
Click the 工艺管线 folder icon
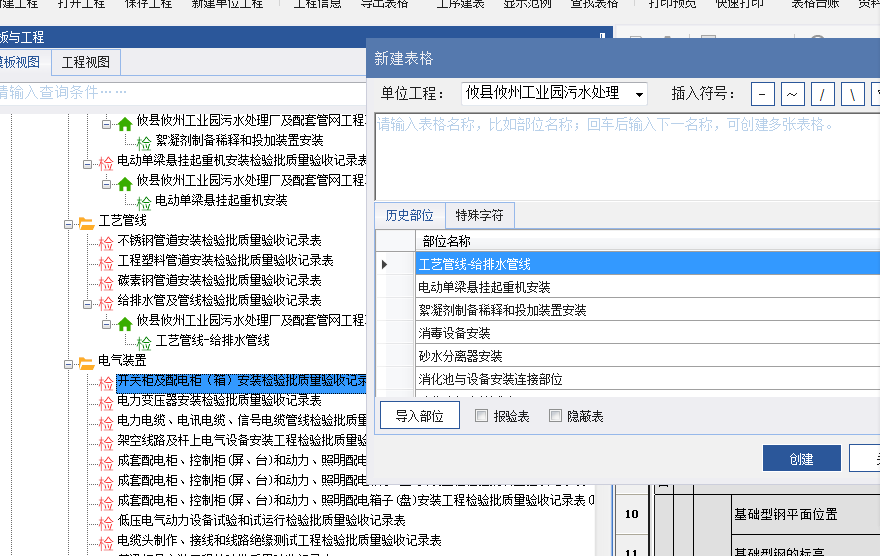(x=86, y=221)
